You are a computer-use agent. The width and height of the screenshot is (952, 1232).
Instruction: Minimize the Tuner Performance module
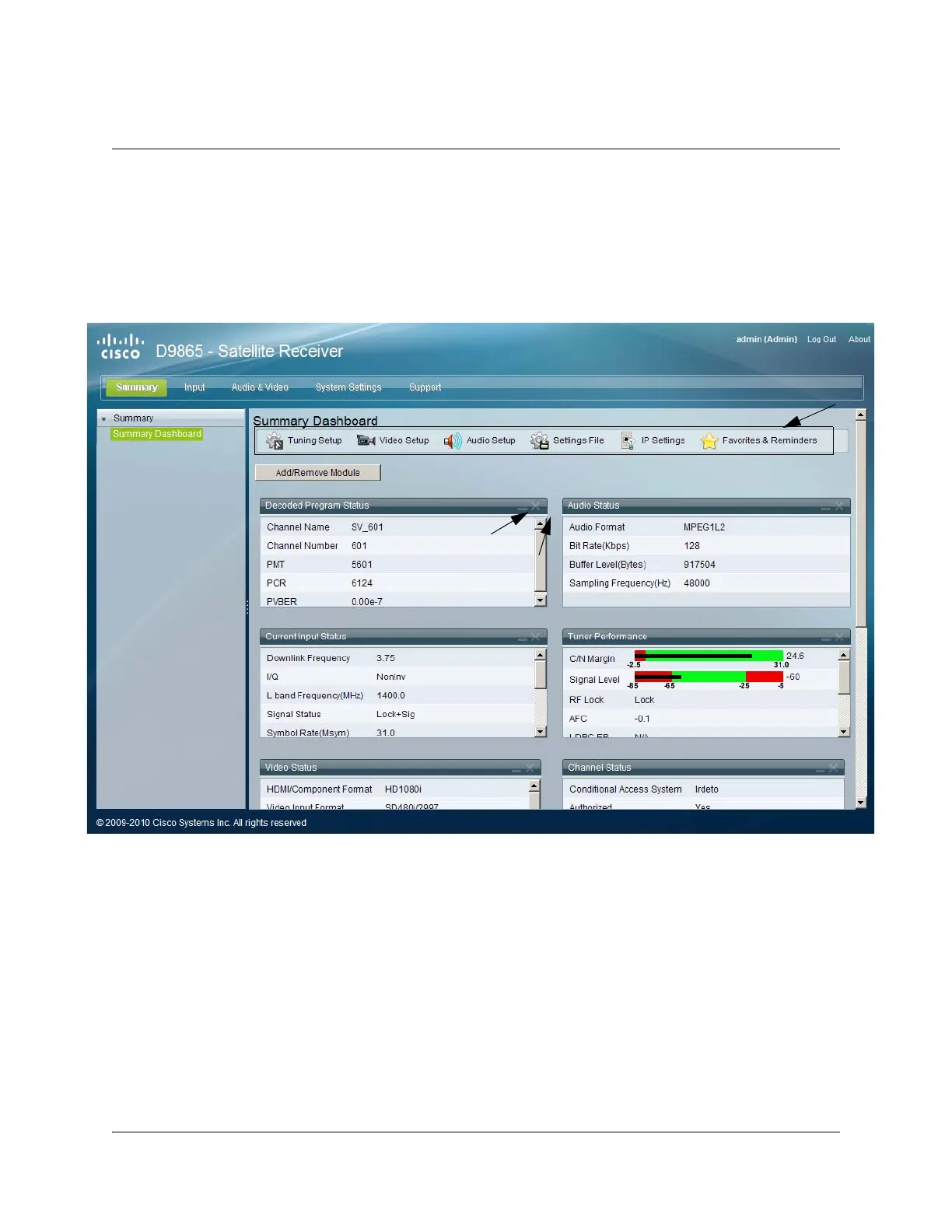825,637
